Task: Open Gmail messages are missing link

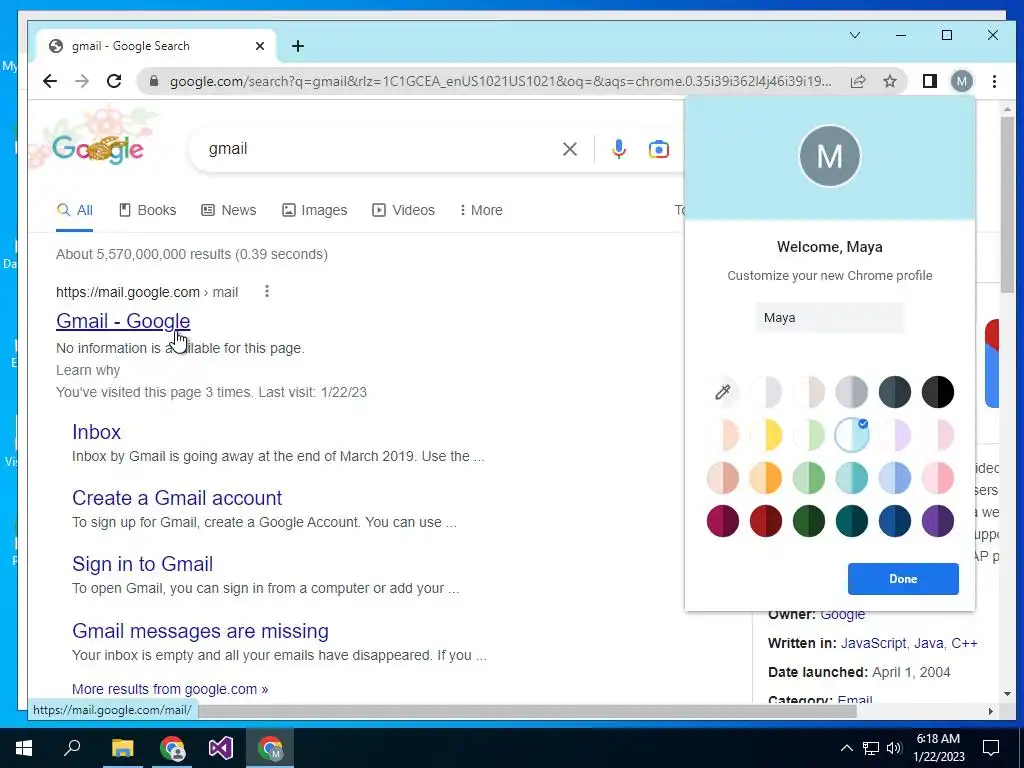Action: coord(200,631)
